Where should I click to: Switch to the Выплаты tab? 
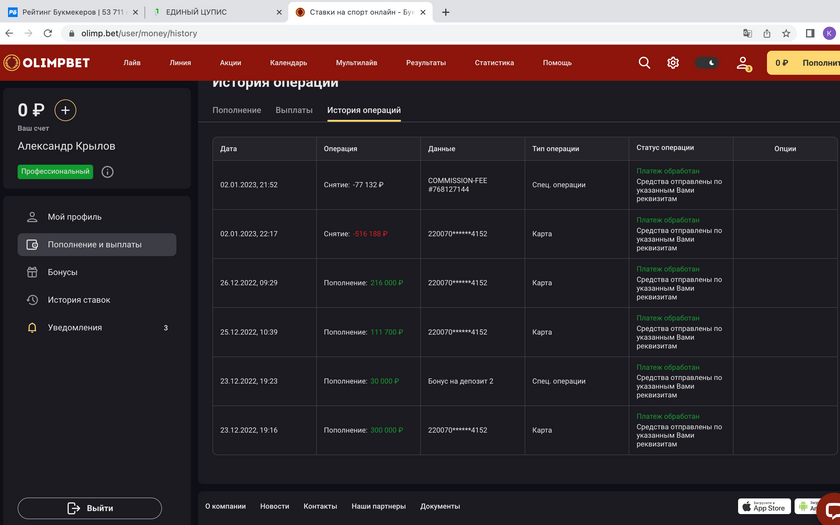294,110
